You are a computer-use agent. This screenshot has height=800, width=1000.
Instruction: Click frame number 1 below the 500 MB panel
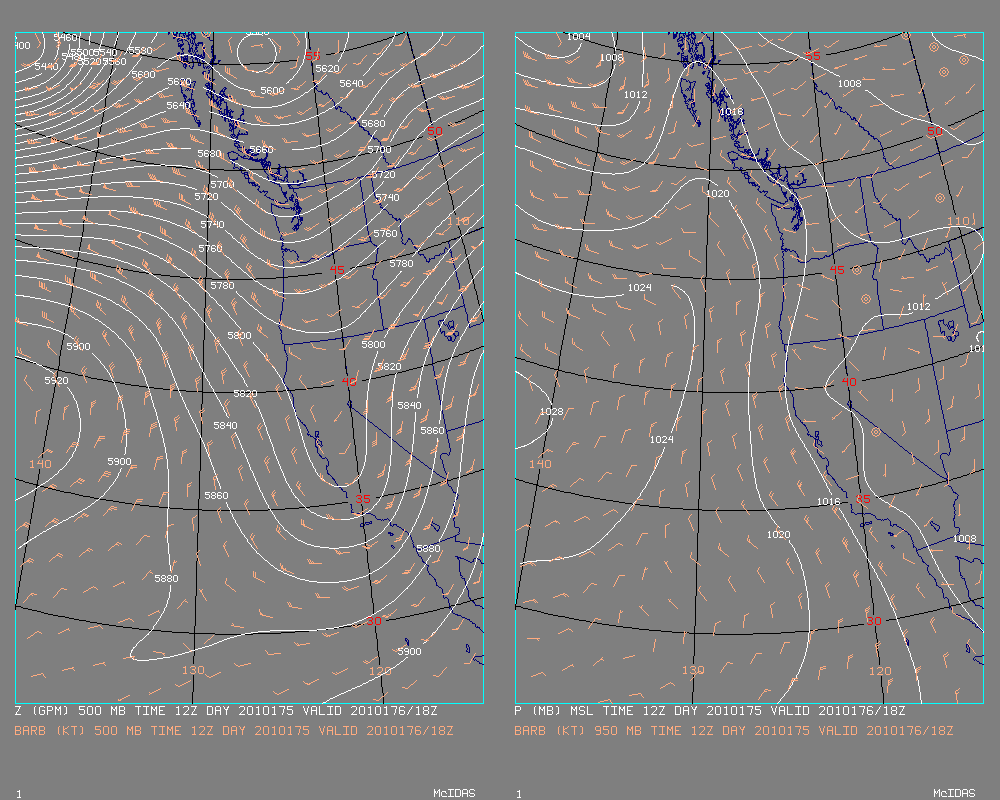coord(18,794)
